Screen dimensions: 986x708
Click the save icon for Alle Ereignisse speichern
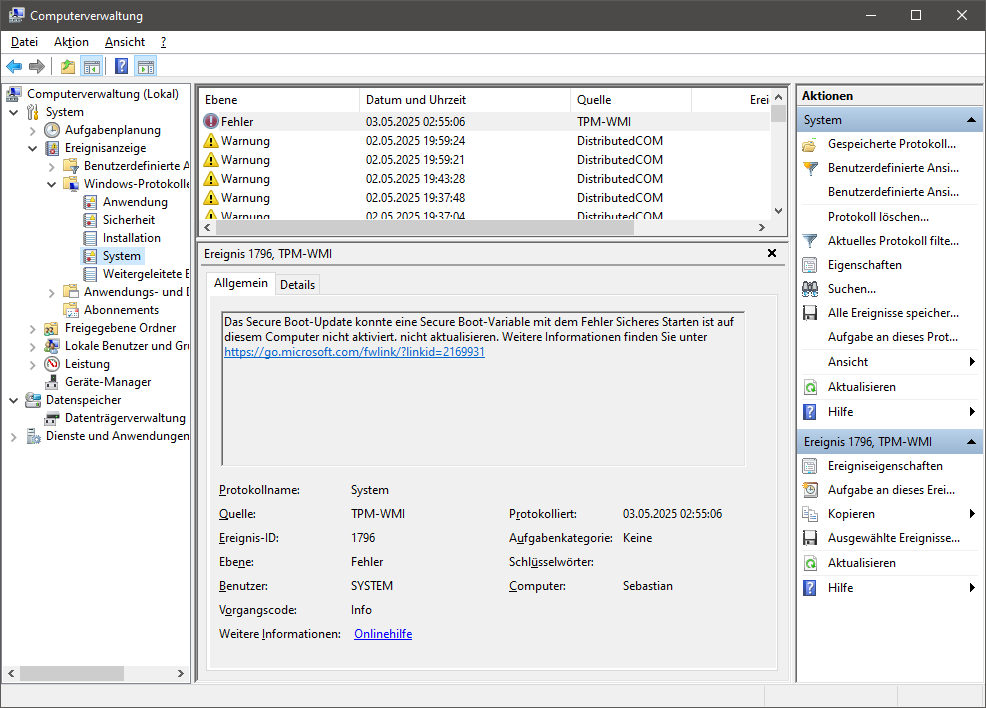(810, 313)
